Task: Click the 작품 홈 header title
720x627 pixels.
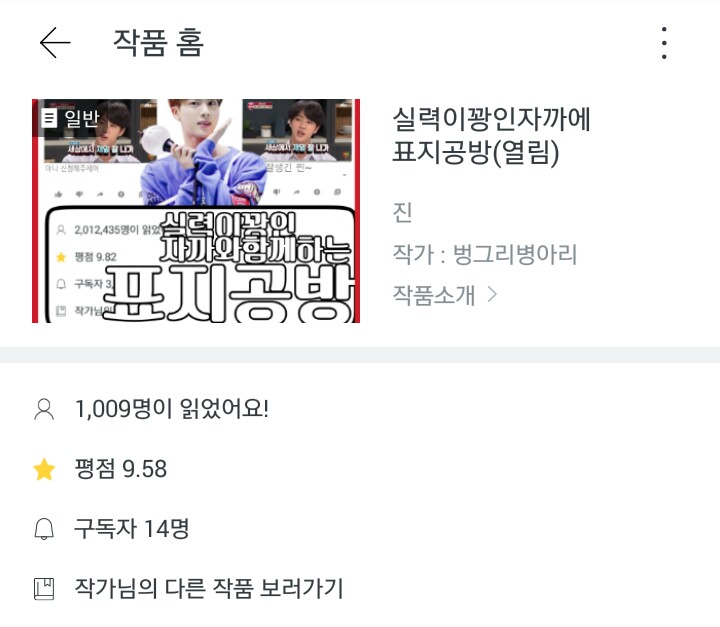Action: (x=158, y=43)
